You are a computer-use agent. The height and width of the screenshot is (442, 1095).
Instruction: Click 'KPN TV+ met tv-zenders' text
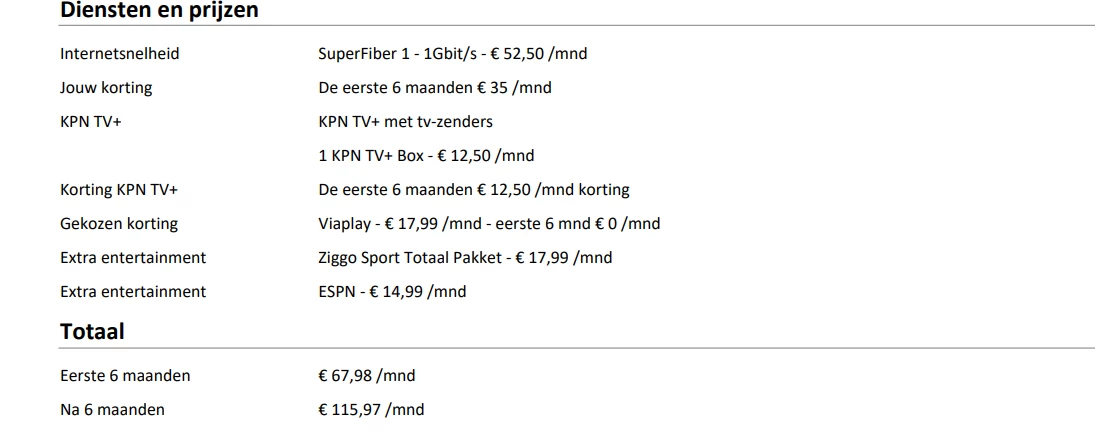tap(405, 122)
